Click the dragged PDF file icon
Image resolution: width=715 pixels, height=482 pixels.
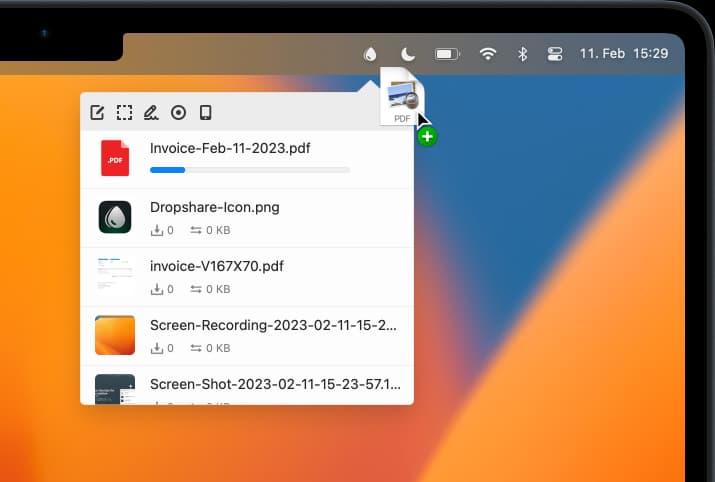coord(402,96)
